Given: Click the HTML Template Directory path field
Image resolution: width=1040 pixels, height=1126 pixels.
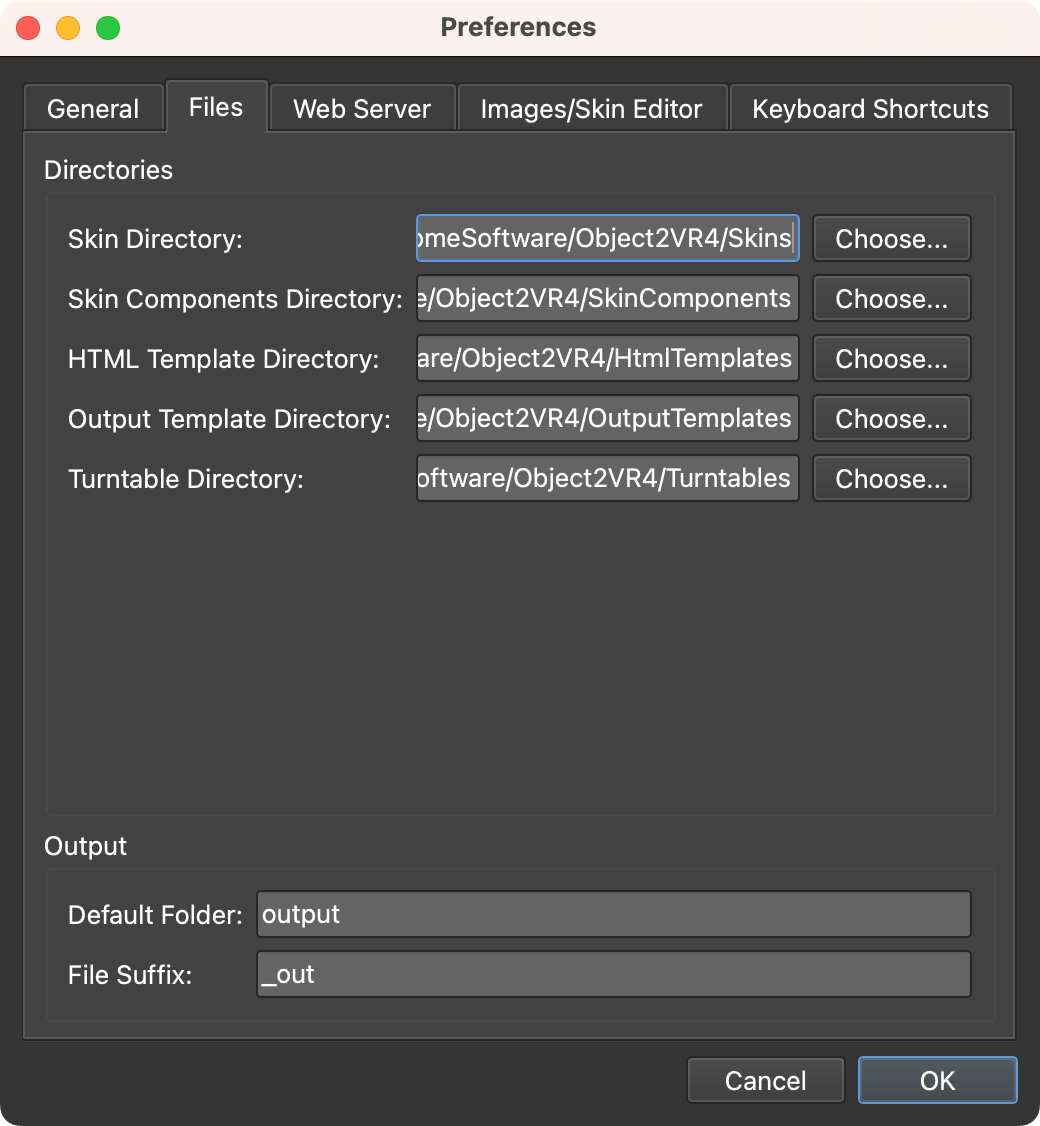Looking at the screenshot, I should 608,358.
